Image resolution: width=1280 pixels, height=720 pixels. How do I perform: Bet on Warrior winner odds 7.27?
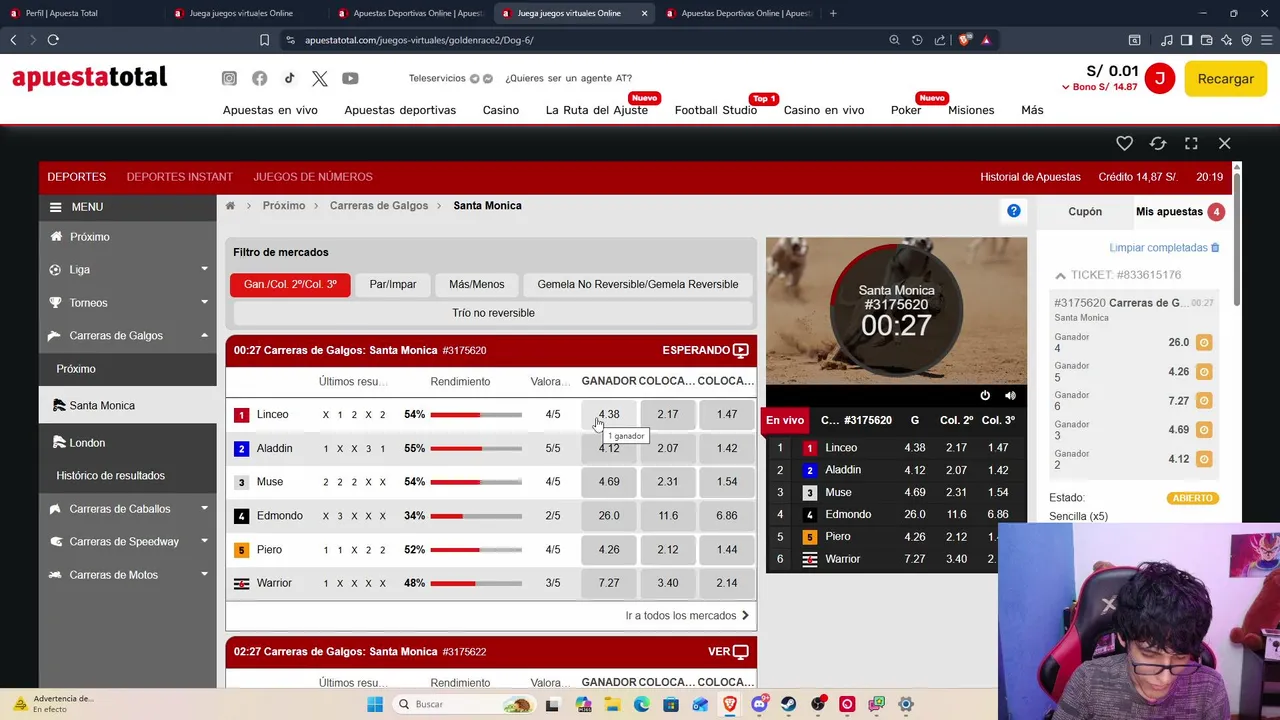point(609,583)
